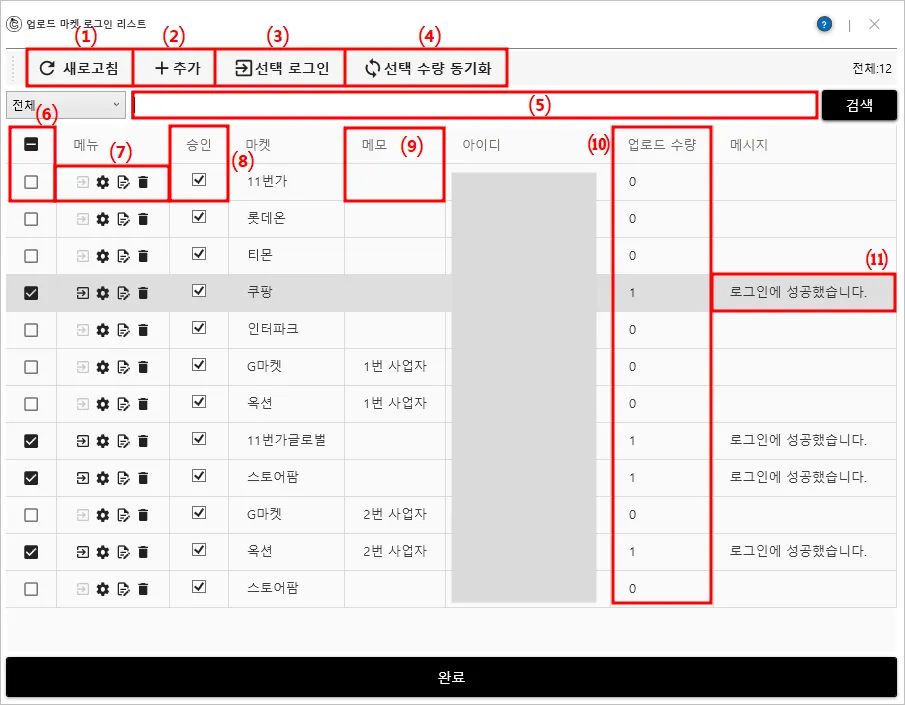The width and height of the screenshot is (905, 705).
Task: Select the 11번가 row checkbox
Action: (31, 182)
